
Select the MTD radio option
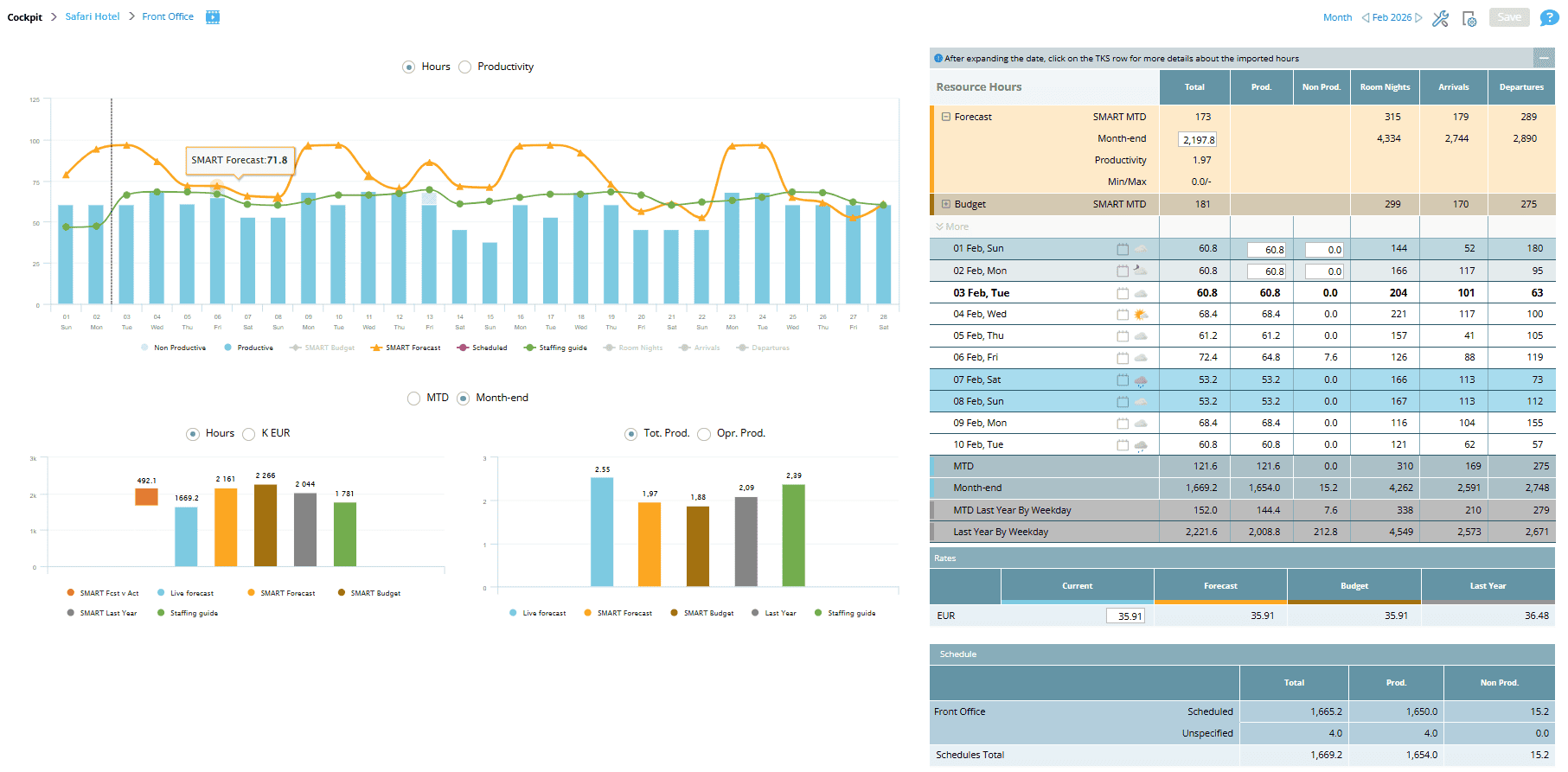414,399
